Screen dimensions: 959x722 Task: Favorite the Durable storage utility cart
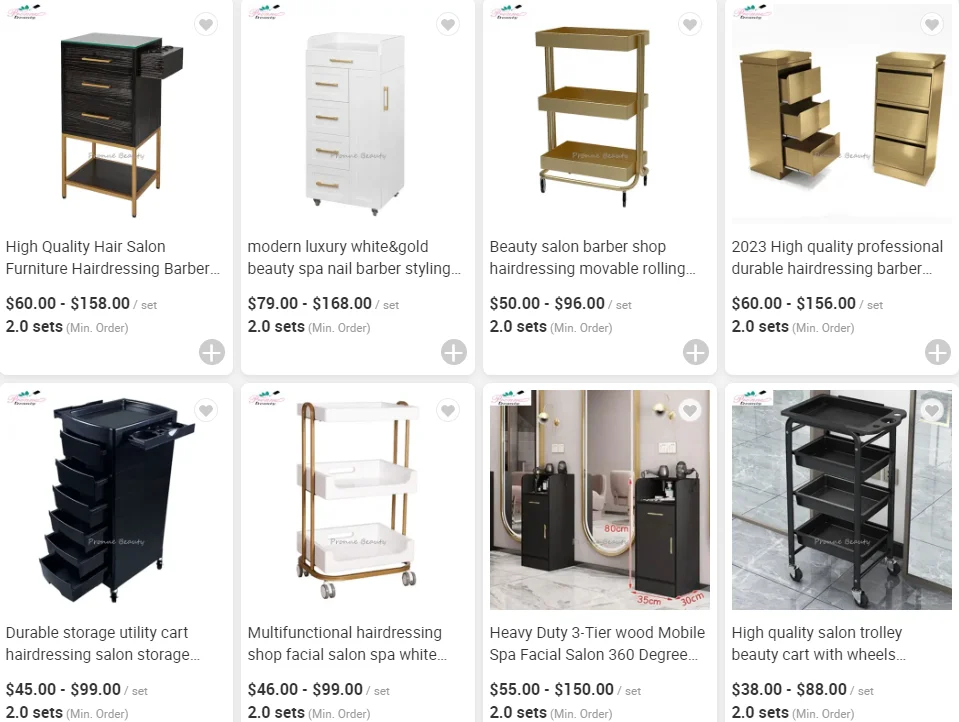click(206, 411)
